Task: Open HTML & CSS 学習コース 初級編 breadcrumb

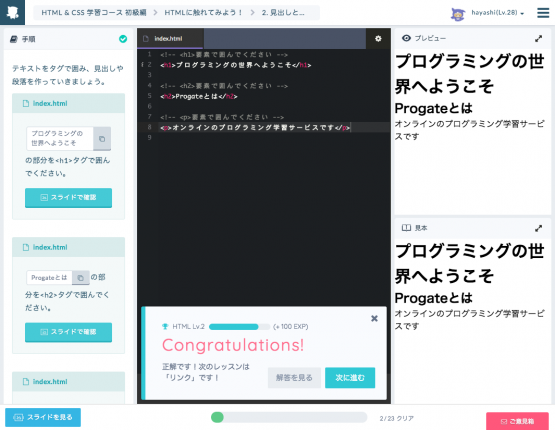Action: [x=94, y=13]
